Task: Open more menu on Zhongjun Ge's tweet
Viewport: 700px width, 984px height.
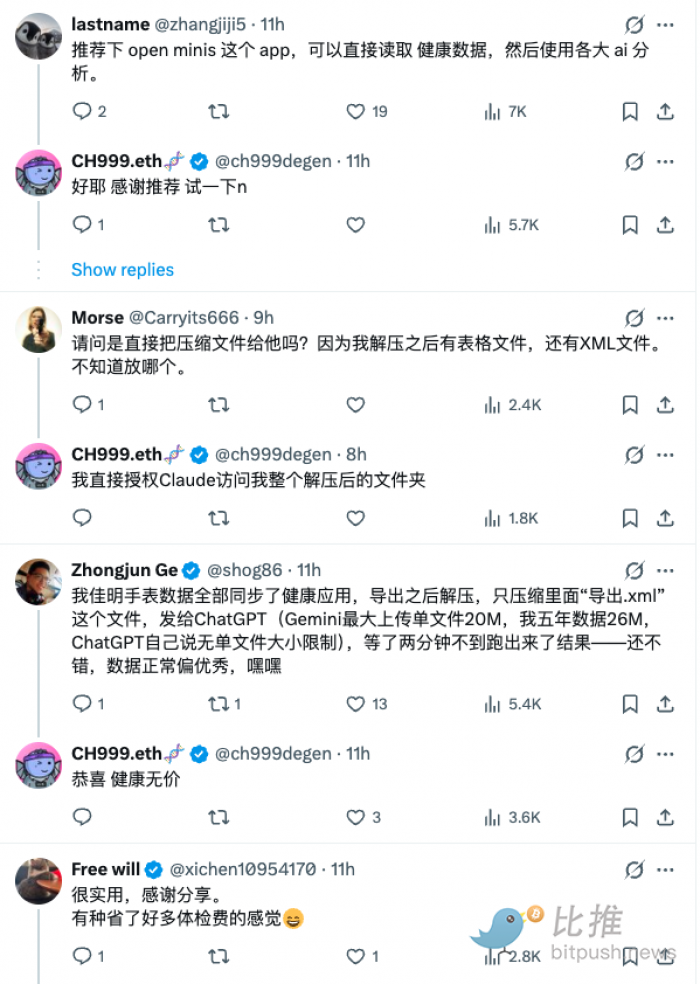Action: tap(665, 571)
